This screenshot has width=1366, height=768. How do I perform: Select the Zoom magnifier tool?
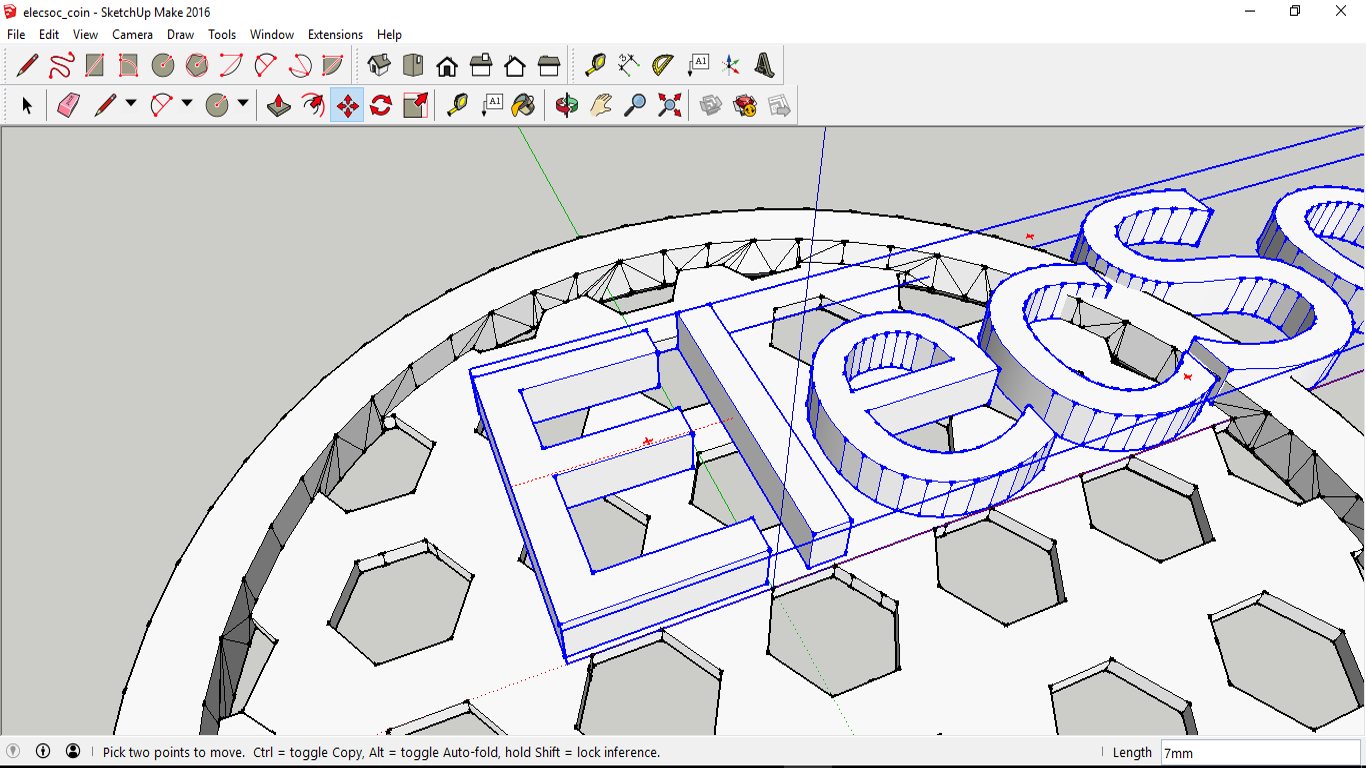635,105
